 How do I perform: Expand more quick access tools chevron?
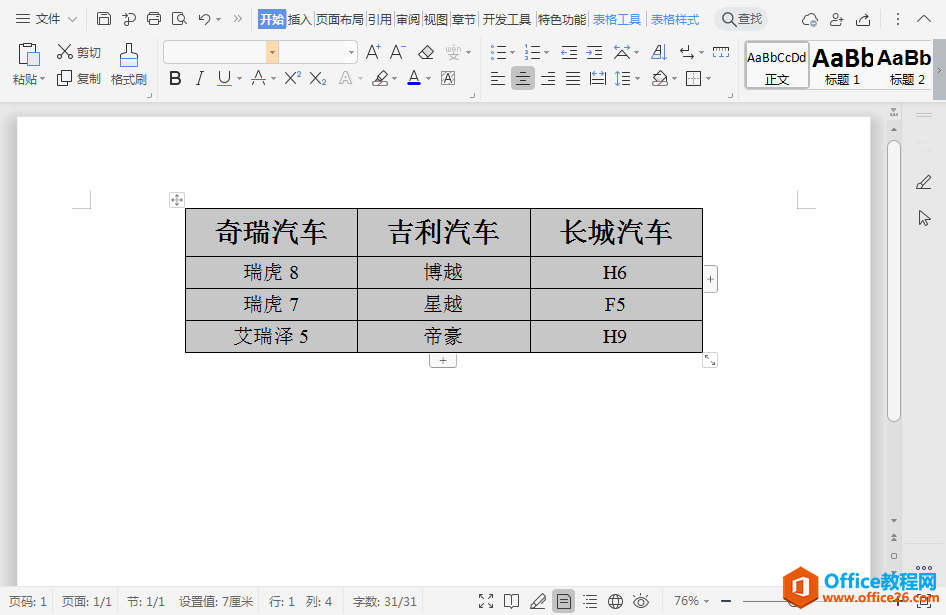click(238, 19)
